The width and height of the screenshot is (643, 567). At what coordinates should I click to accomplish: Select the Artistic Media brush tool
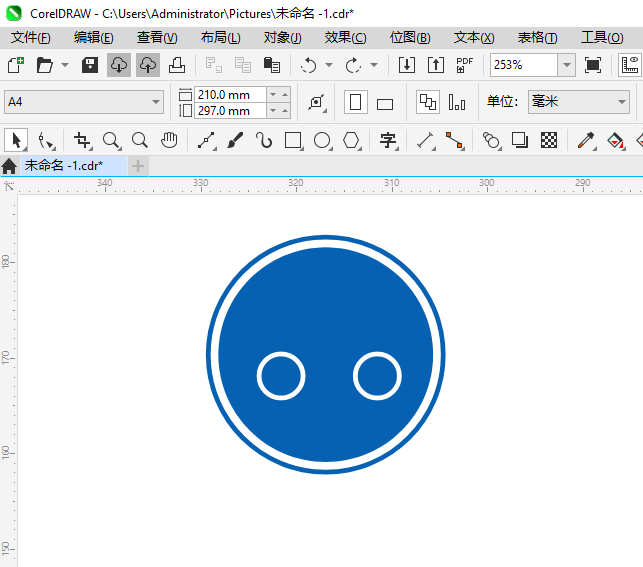click(x=235, y=140)
